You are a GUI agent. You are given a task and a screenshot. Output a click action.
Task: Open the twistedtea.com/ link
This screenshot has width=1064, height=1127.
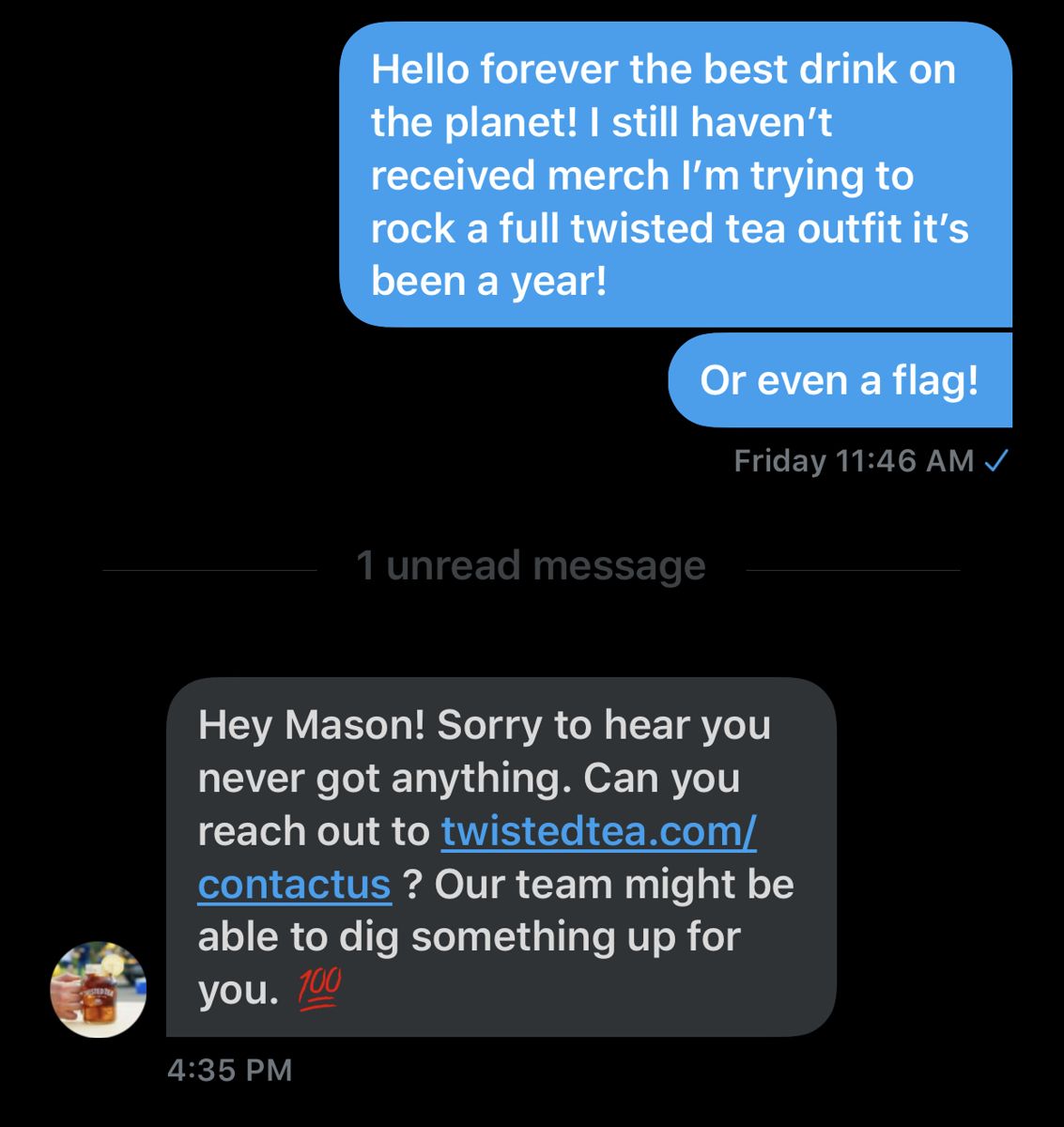point(598,832)
